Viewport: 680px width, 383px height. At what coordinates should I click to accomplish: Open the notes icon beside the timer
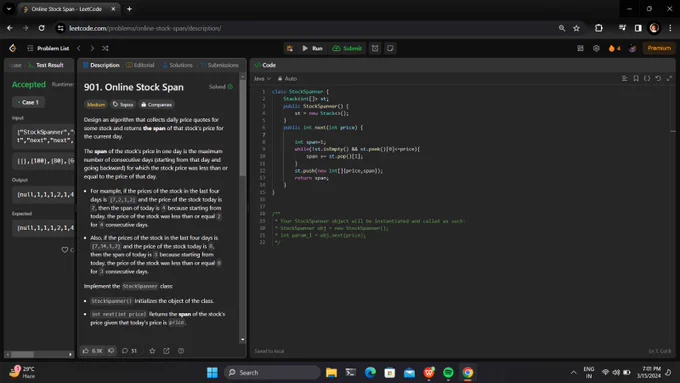pyautogui.click(x=390, y=48)
